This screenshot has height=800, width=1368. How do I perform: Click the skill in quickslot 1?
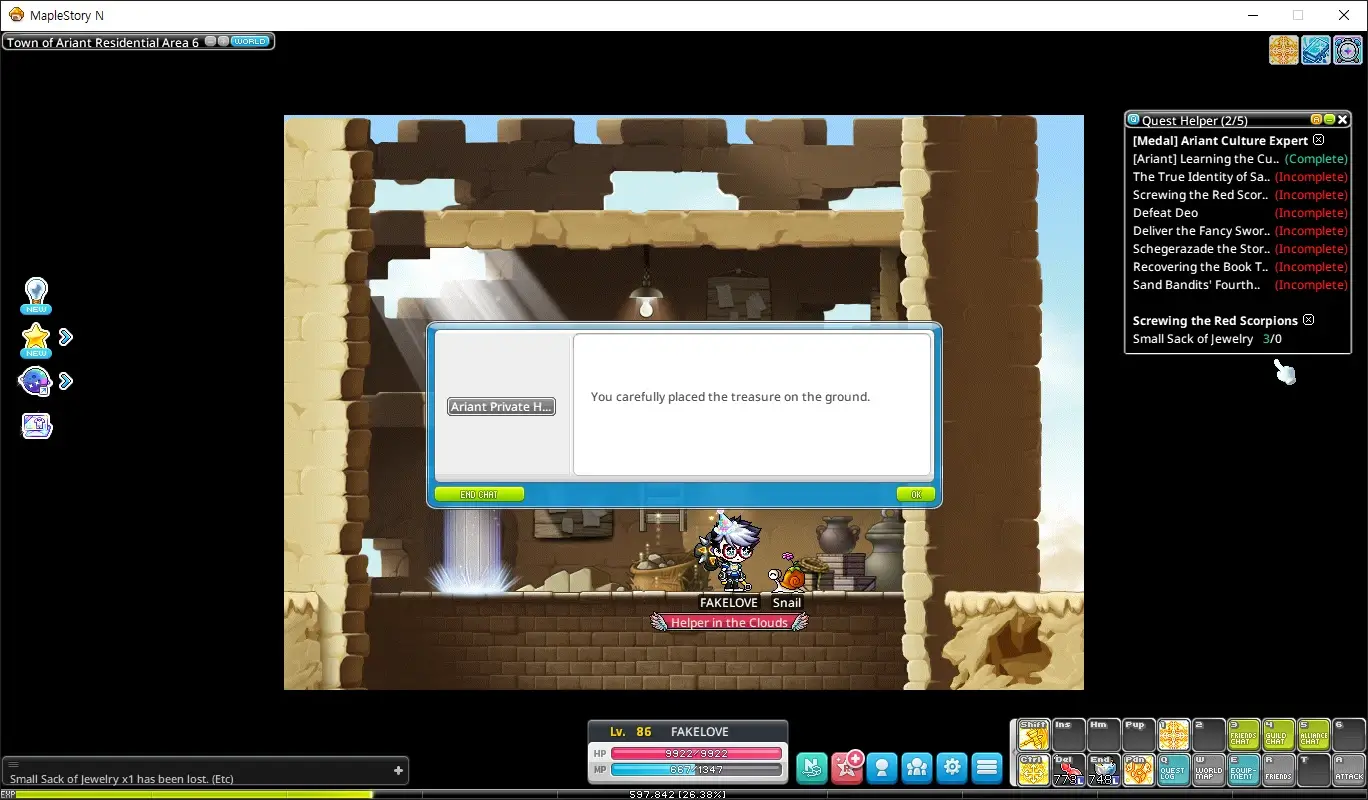pyautogui.click(x=1174, y=735)
